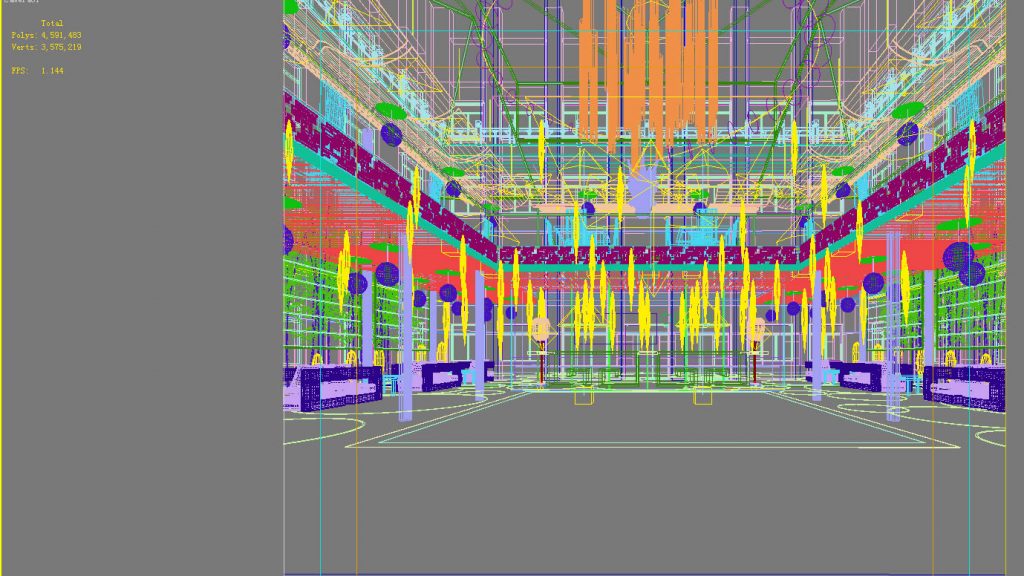The height and width of the screenshot is (576, 1024).
Task: Select the rectangular carpet outline on the floor
Action: click(x=652, y=419)
